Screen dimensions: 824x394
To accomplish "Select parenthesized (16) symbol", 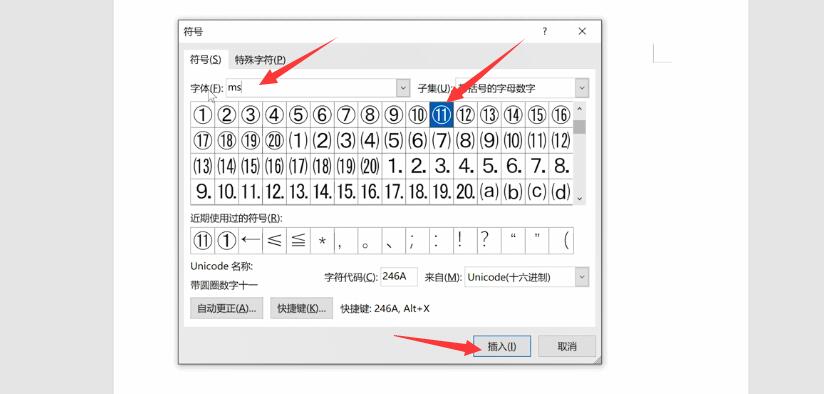I will point(274,166).
